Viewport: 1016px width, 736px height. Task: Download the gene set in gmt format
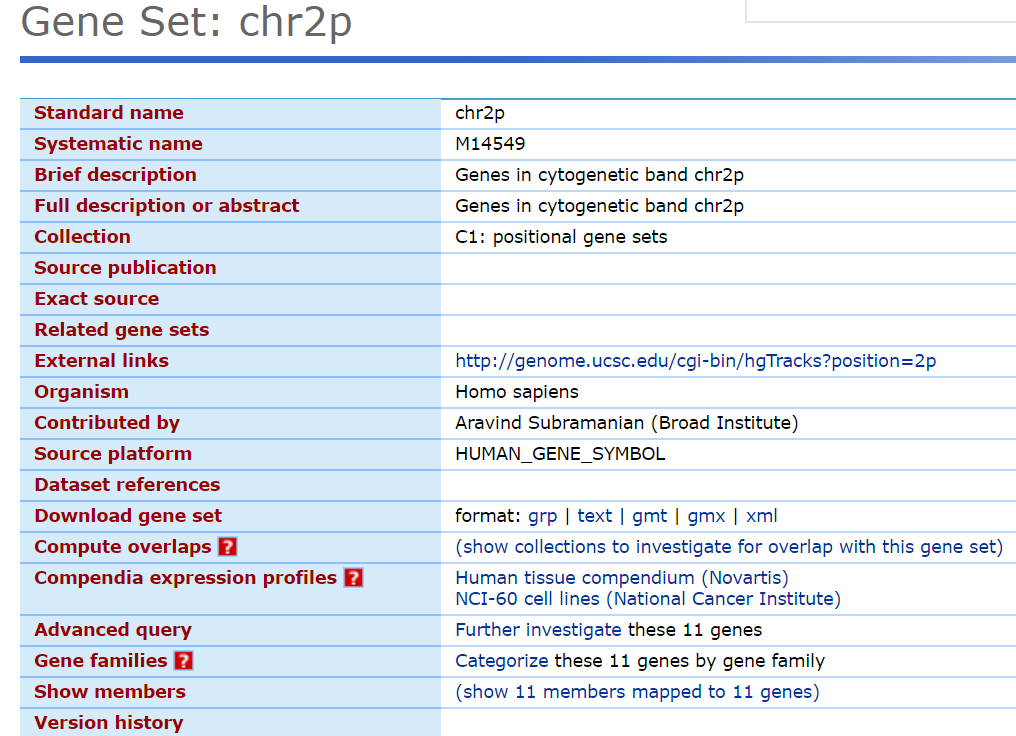[649, 515]
